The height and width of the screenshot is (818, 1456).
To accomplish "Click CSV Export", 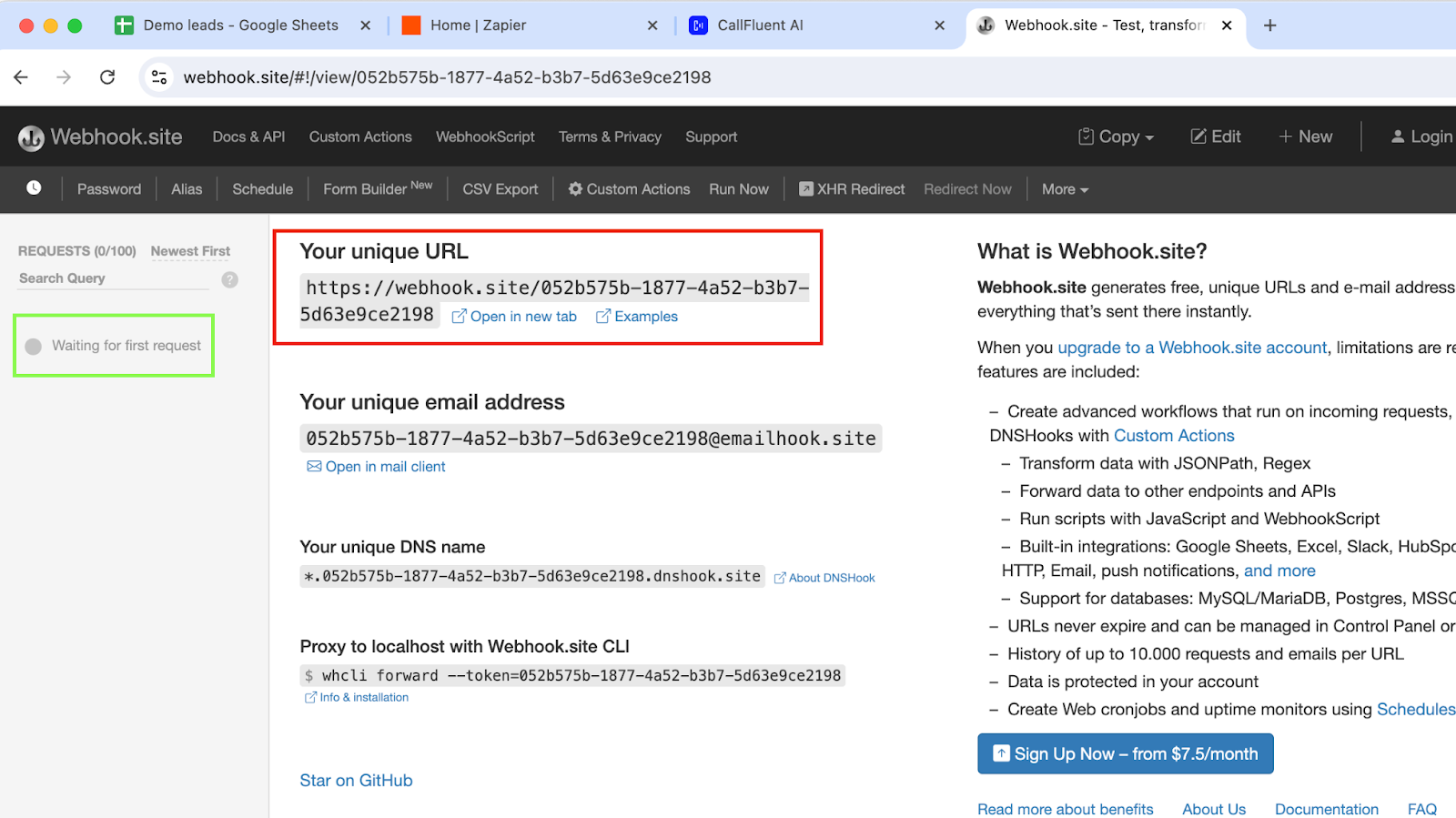I will [x=500, y=189].
